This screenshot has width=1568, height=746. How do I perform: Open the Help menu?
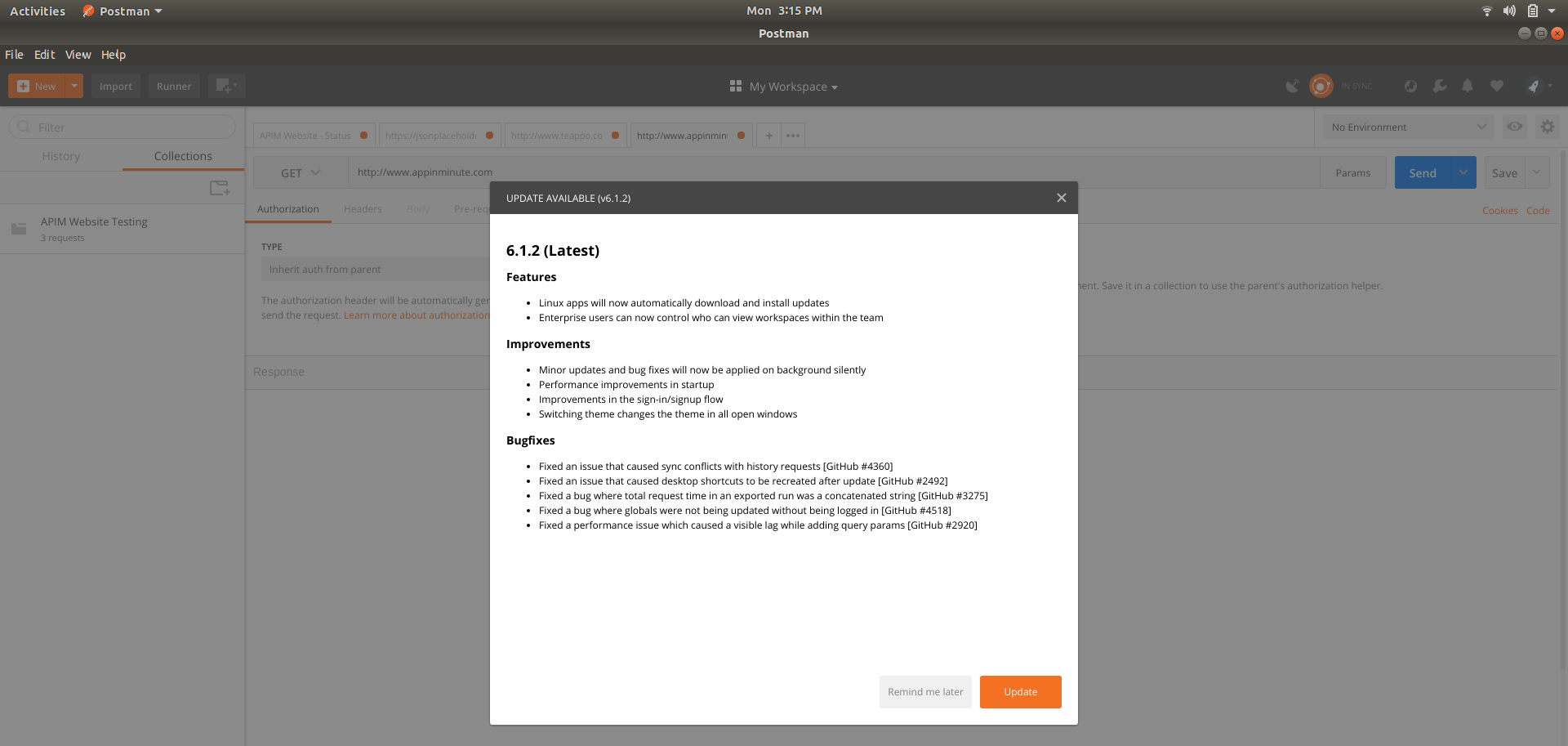pyautogui.click(x=114, y=55)
